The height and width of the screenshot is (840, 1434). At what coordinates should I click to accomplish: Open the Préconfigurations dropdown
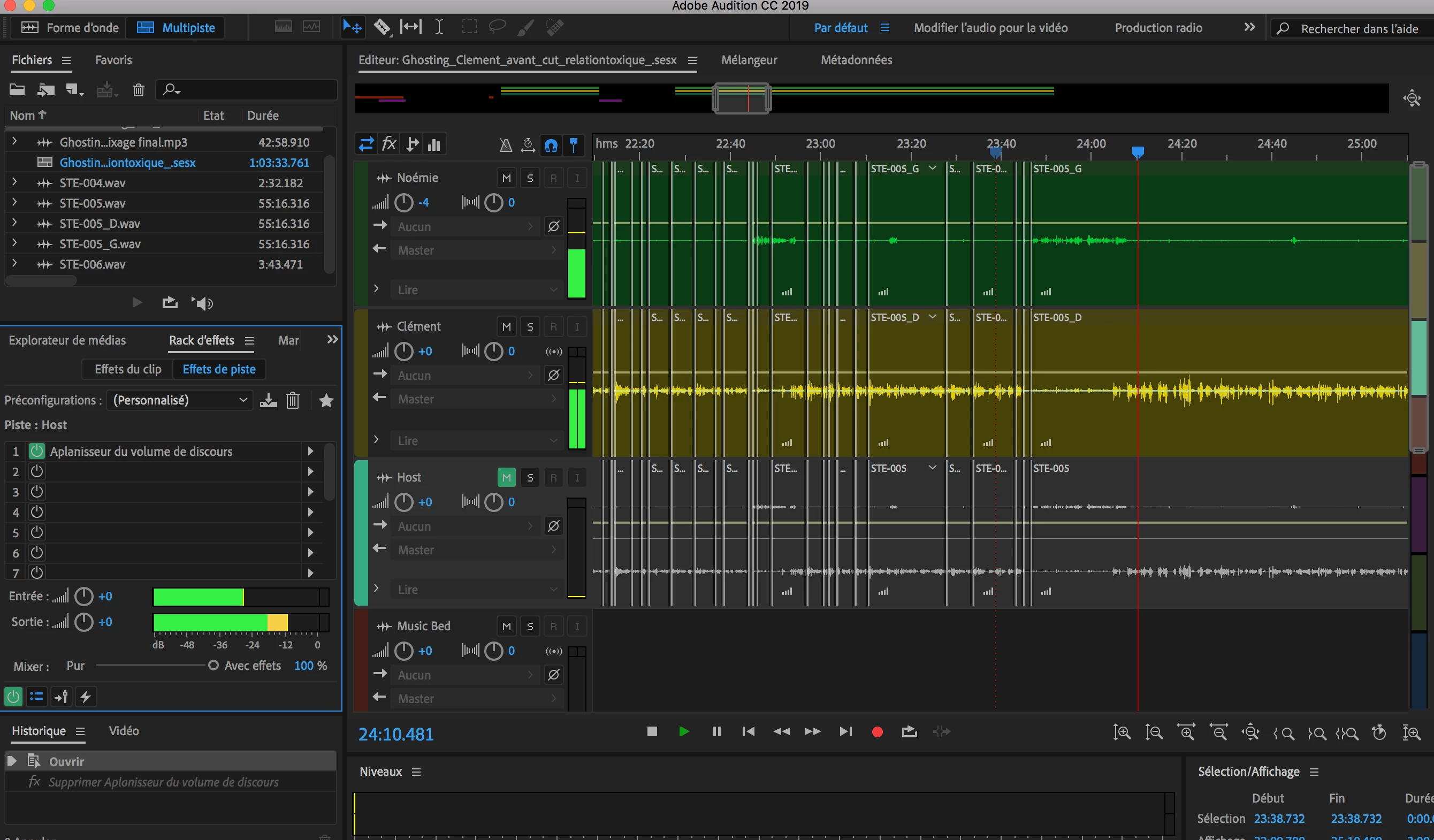(x=180, y=400)
